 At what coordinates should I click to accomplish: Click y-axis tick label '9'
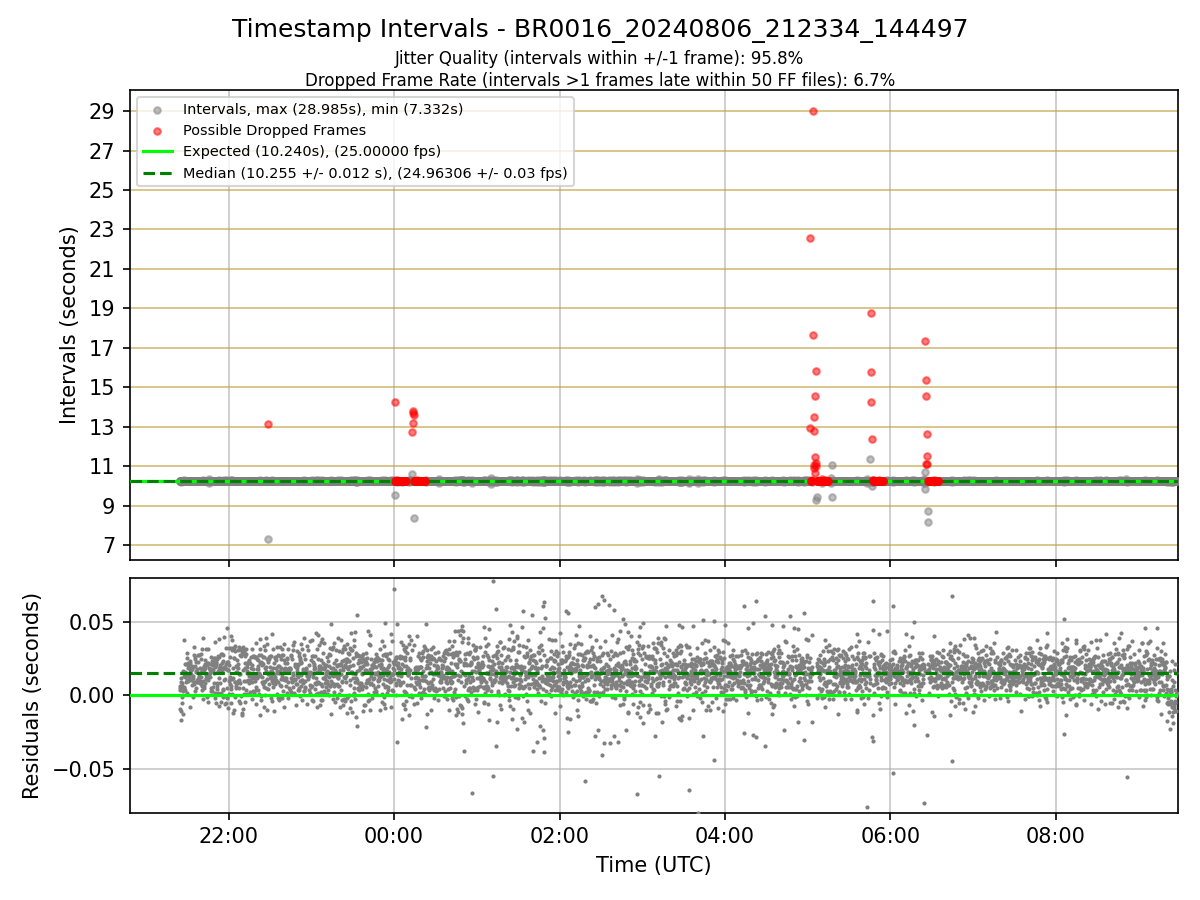(x=111, y=506)
